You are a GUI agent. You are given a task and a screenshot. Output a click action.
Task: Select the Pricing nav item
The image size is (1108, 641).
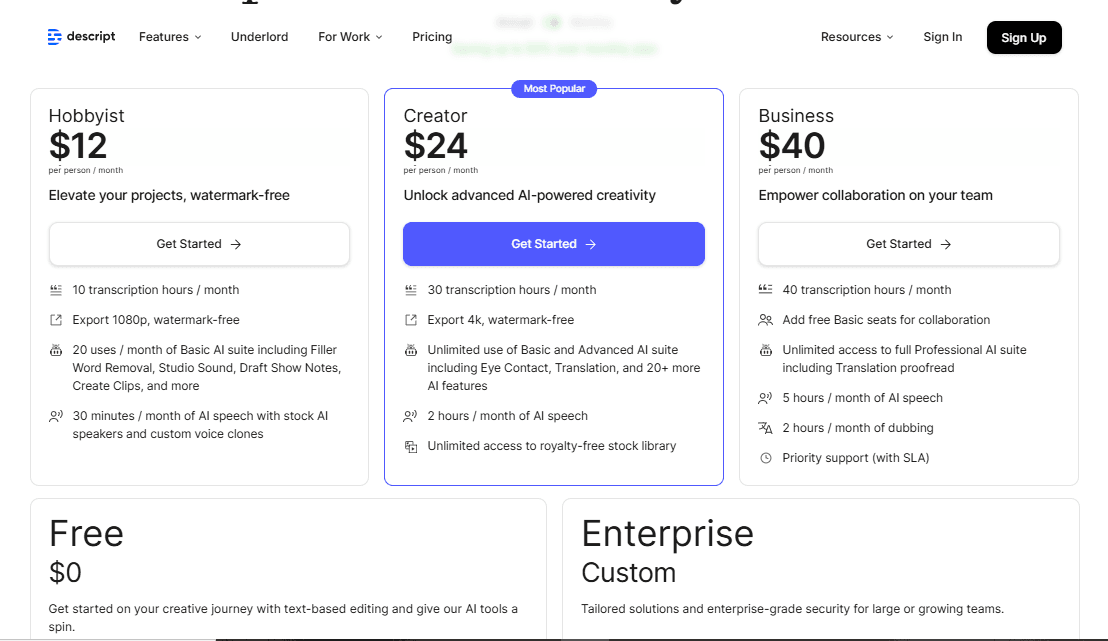click(x=432, y=37)
